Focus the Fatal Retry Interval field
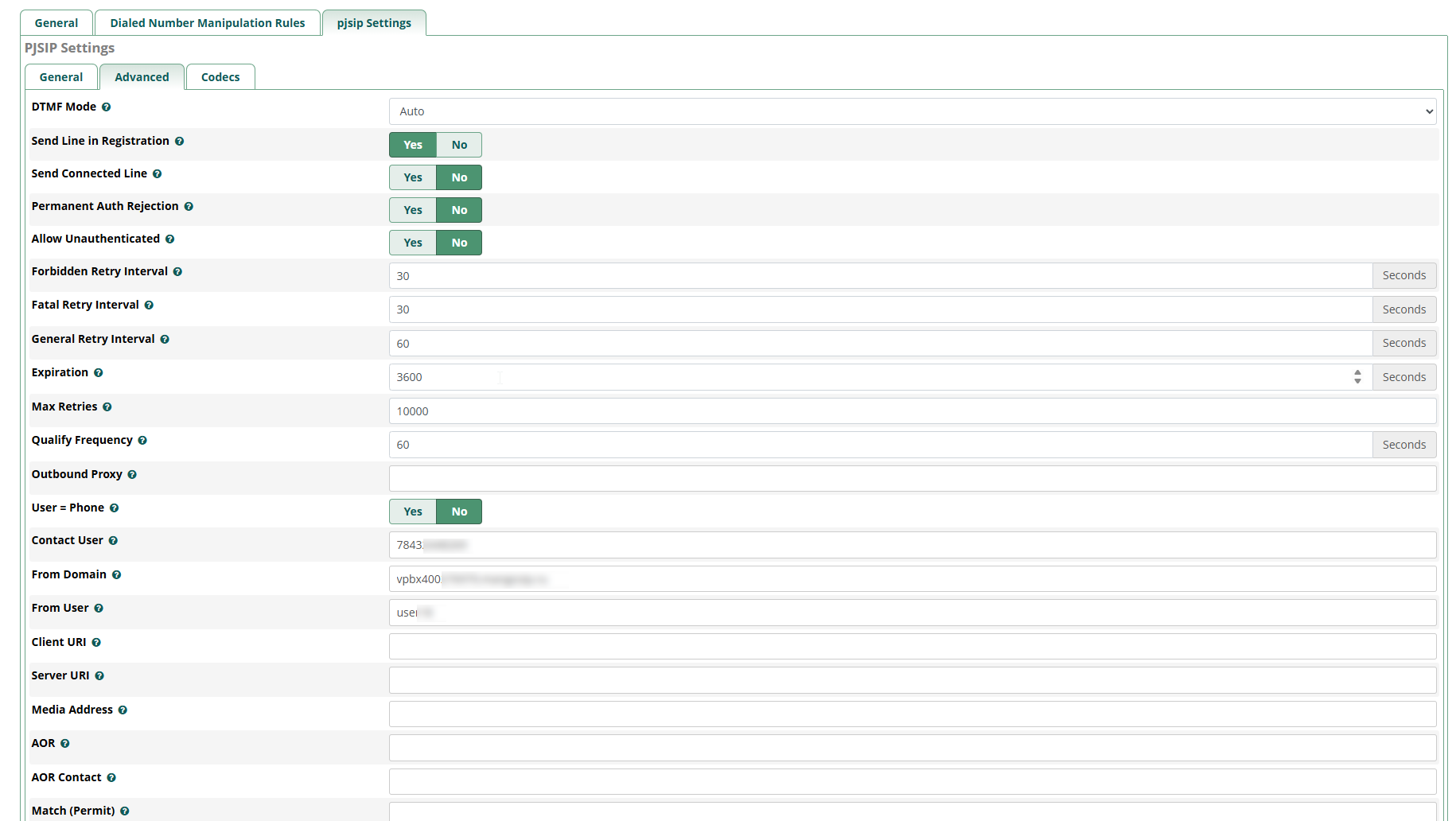1456x821 pixels. click(x=881, y=309)
